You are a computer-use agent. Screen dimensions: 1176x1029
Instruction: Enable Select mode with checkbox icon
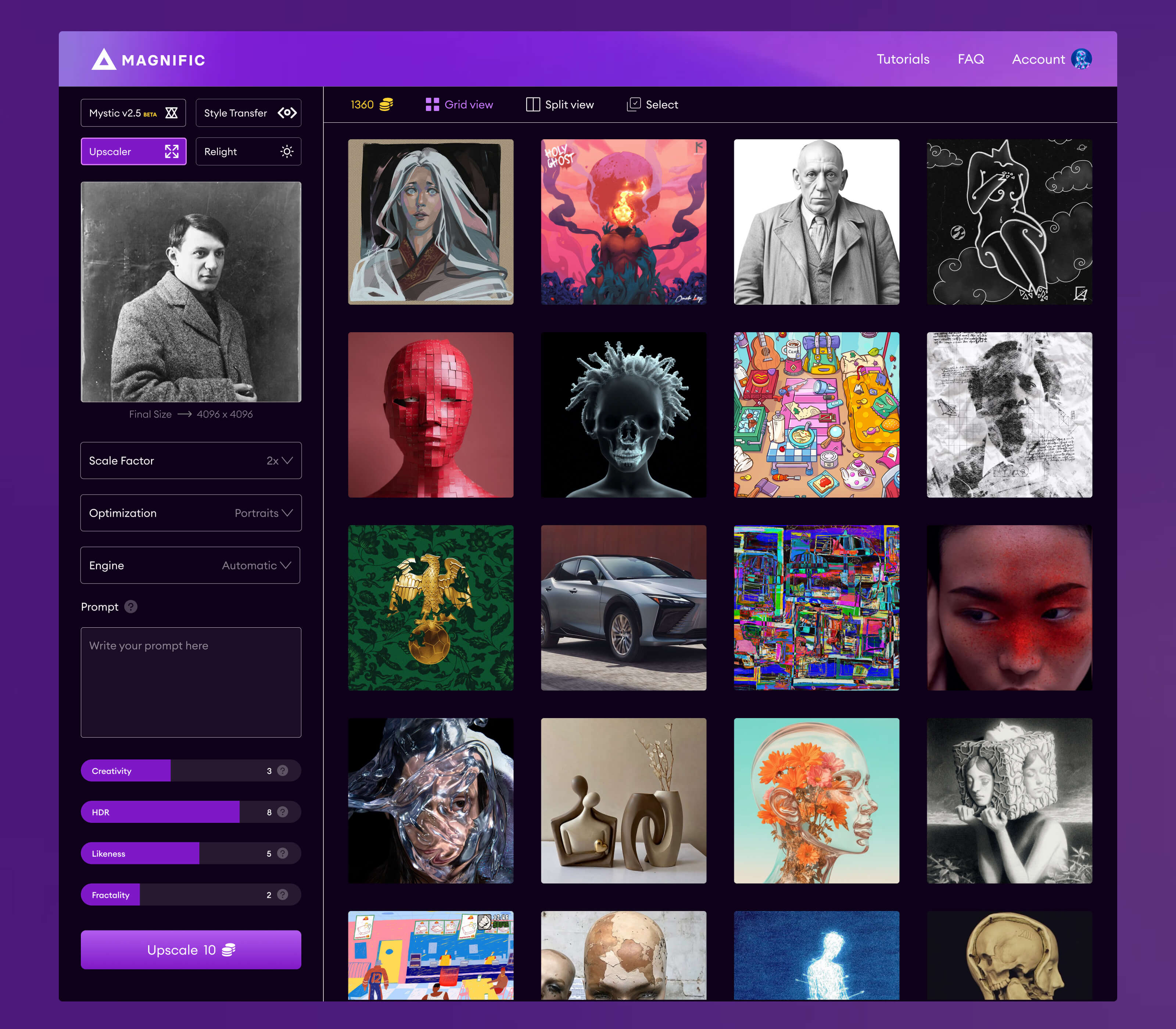point(652,104)
